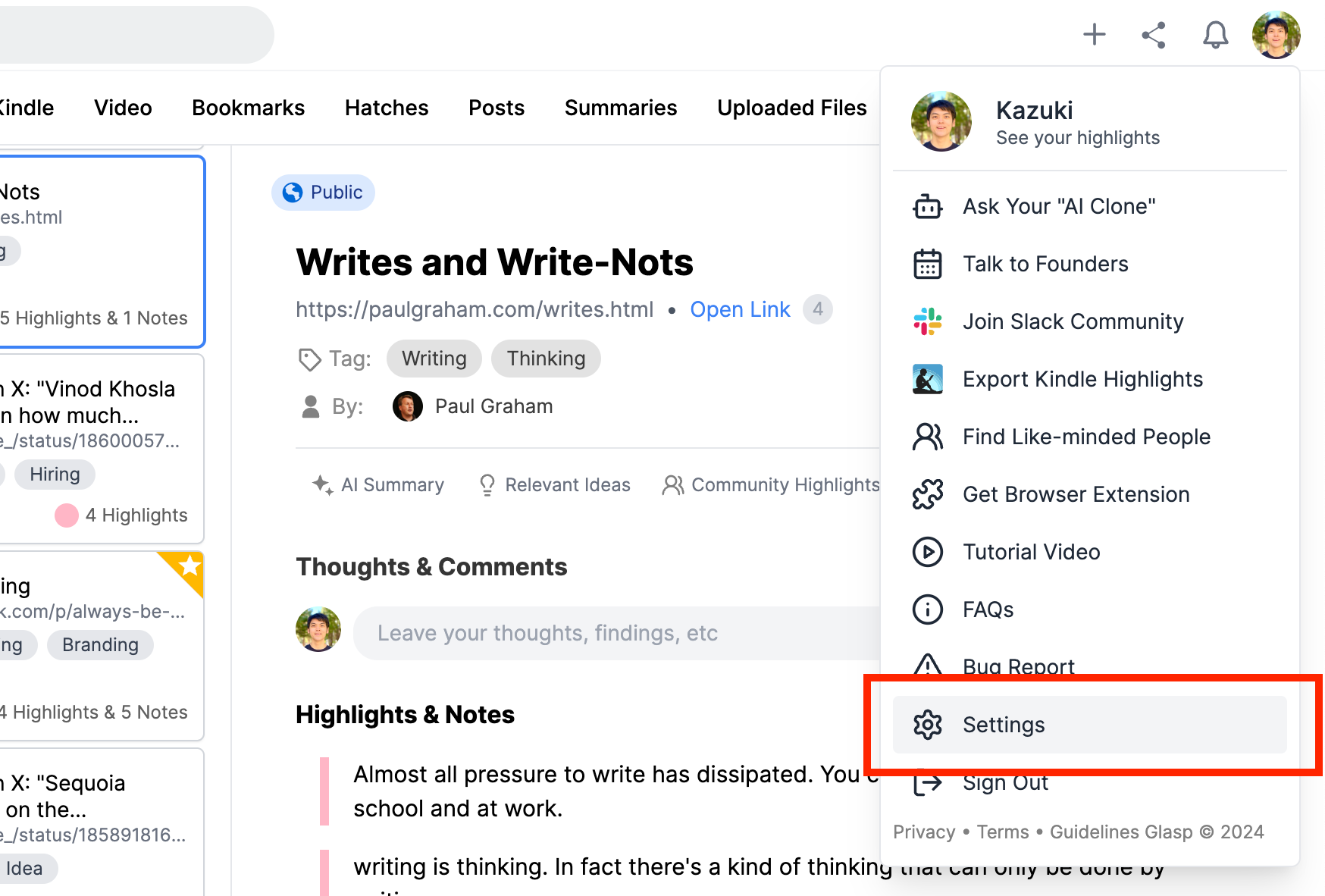Image resolution: width=1325 pixels, height=896 pixels.
Task: Click the Public visibility badge
Action: [x=324, y=193]
